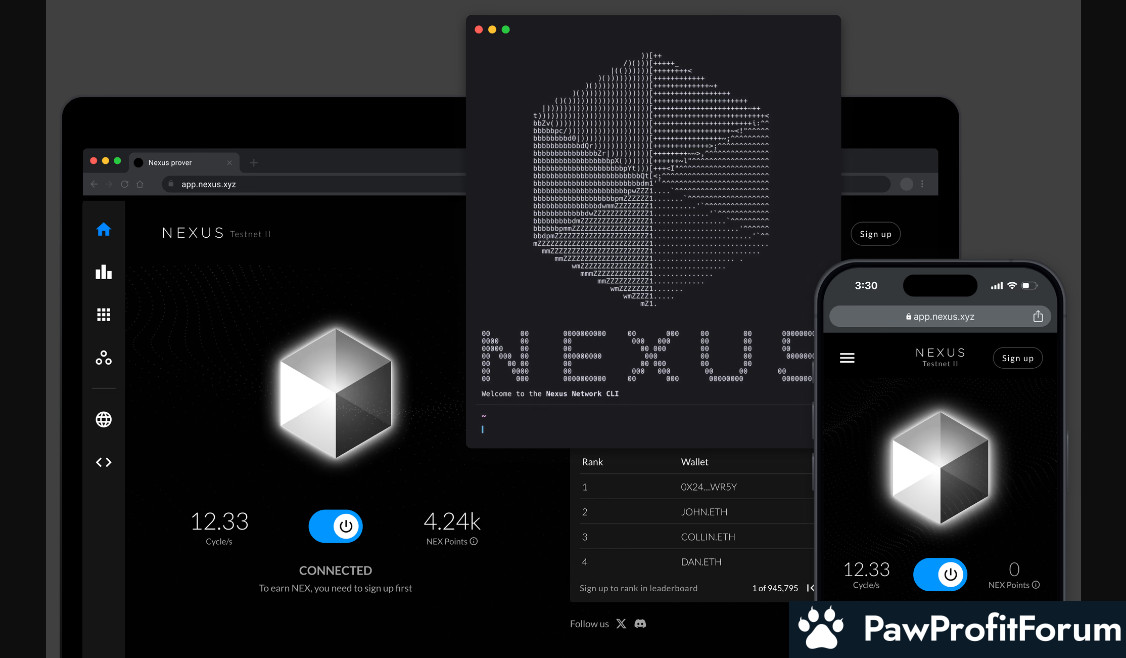Viewport: 1126px width, 658px height.
Task: Toggle the desktop prover power switch
Action: pos(335,526)
